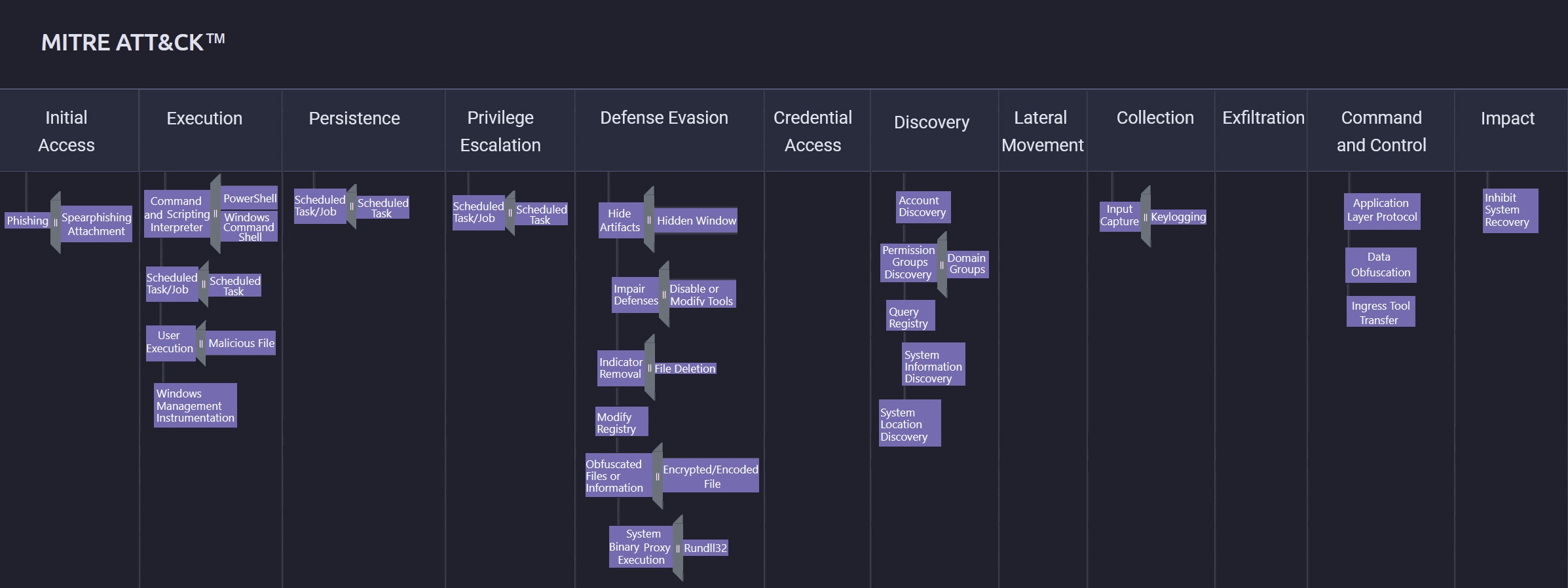The width and height of the screenshot is (1568, 588).
Task: Select the Defense Evasion tactic header
Action: [664, 118]
